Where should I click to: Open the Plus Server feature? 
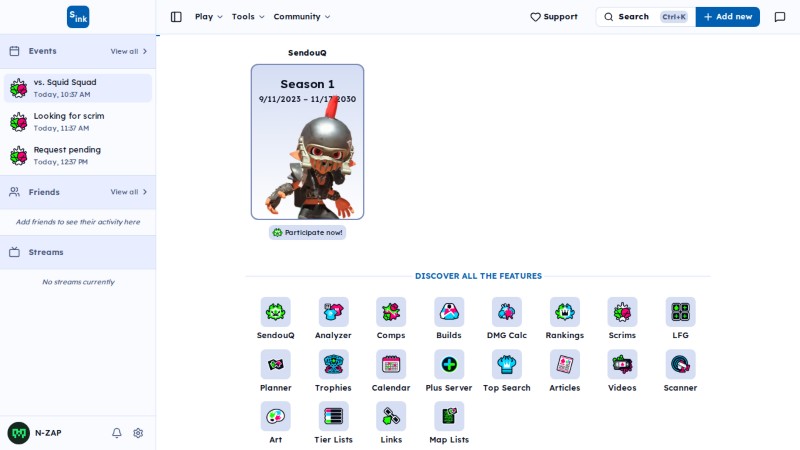coord(449,364)
